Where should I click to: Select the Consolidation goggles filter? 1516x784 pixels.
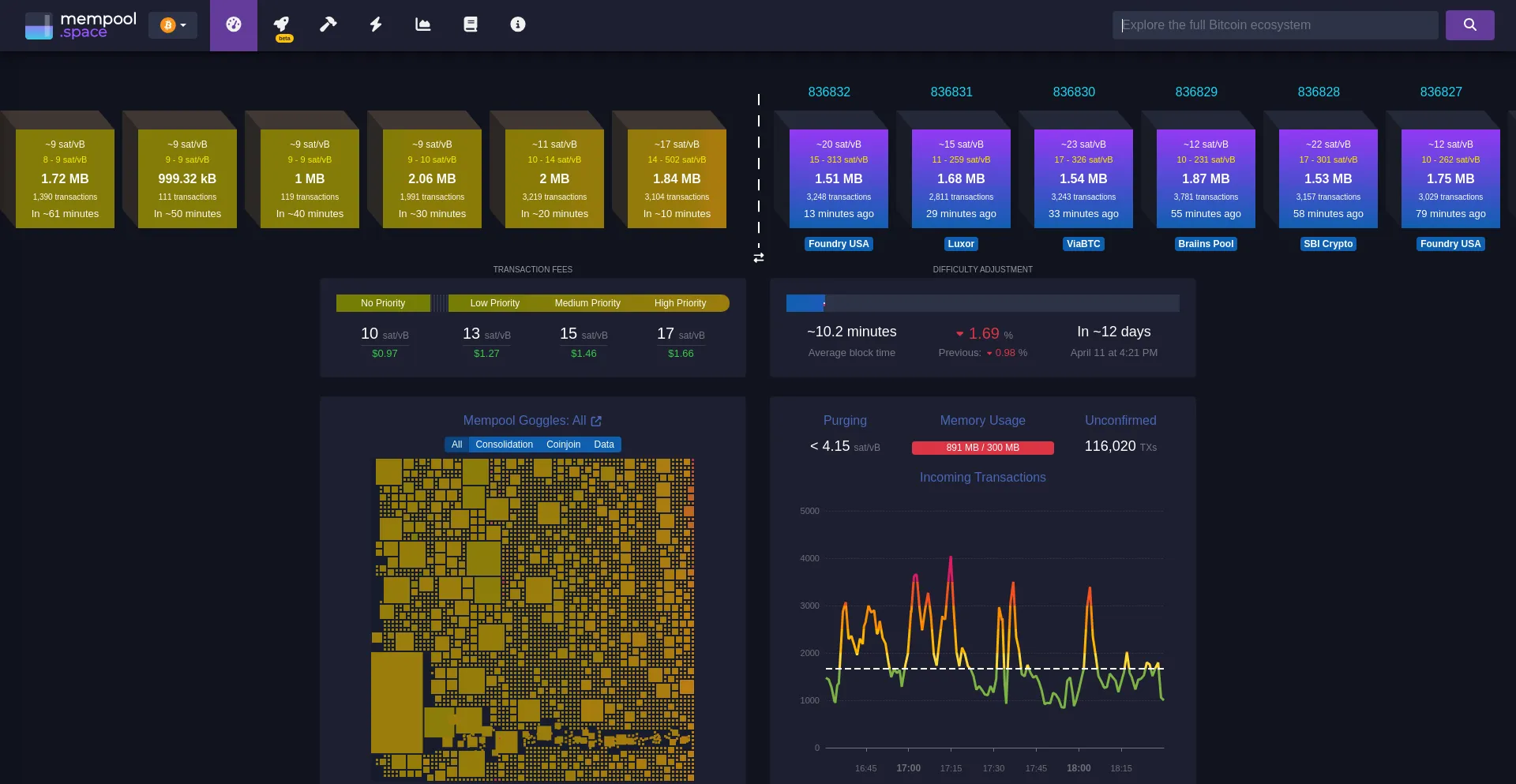(x=504, y=445)
